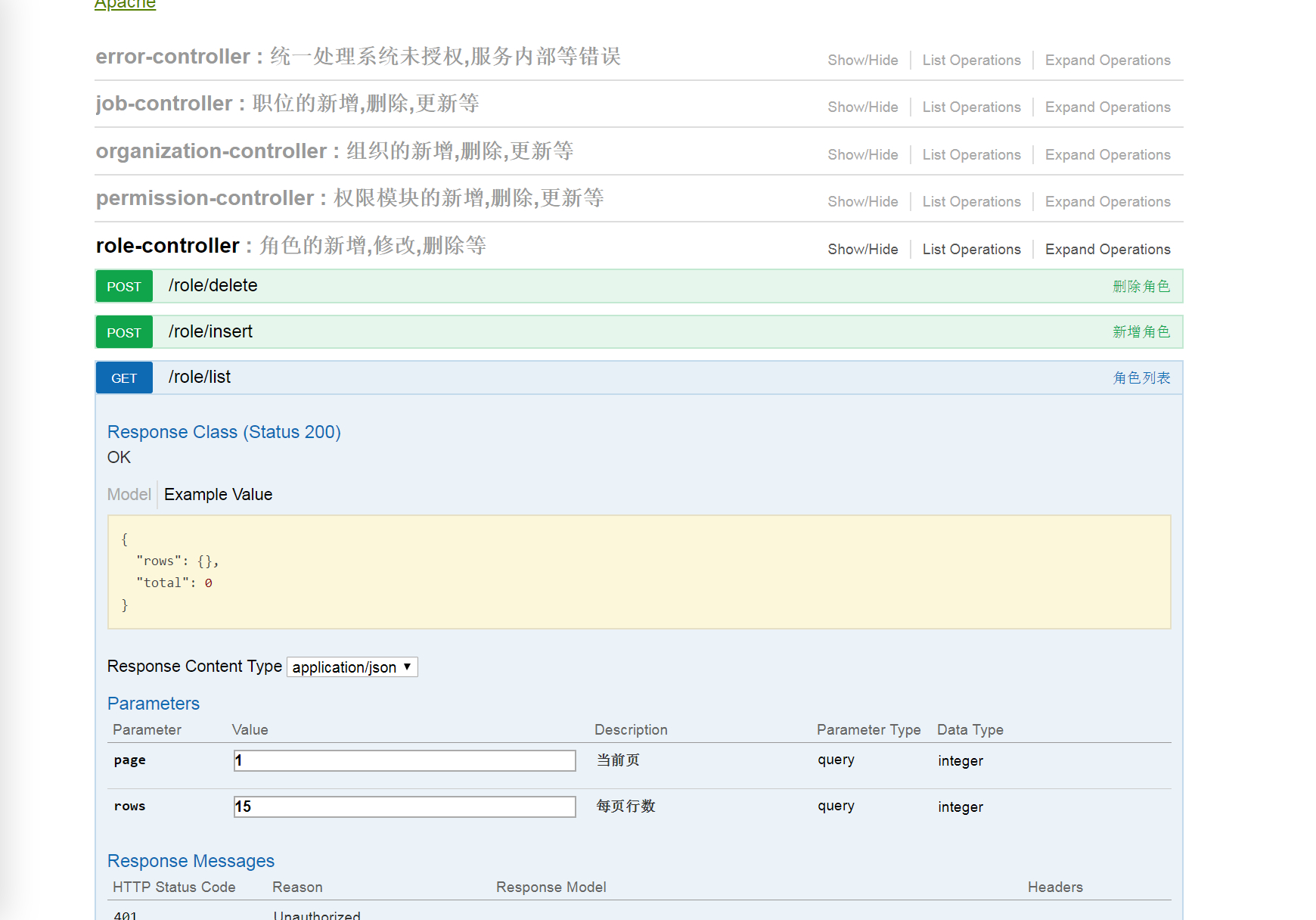Click the 'integer' data type for rows

coord(961,807)
